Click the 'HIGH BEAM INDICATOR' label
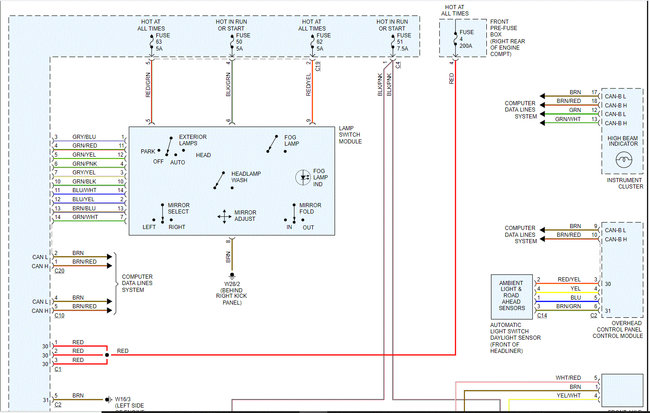The height and width of the screenshot is (413, 650). [x=623, y=141]
